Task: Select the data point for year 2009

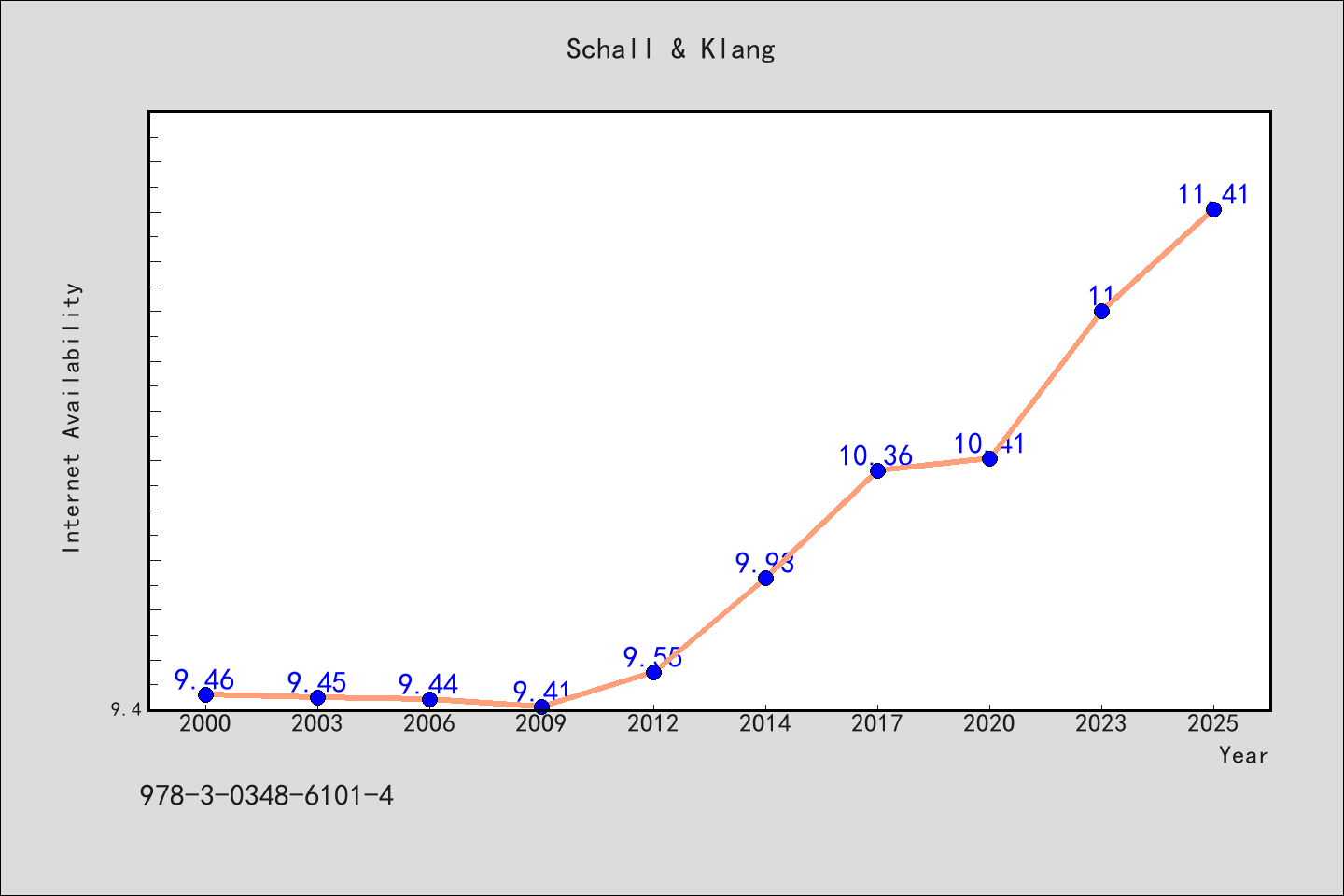Action: click(x=541, y=707)
